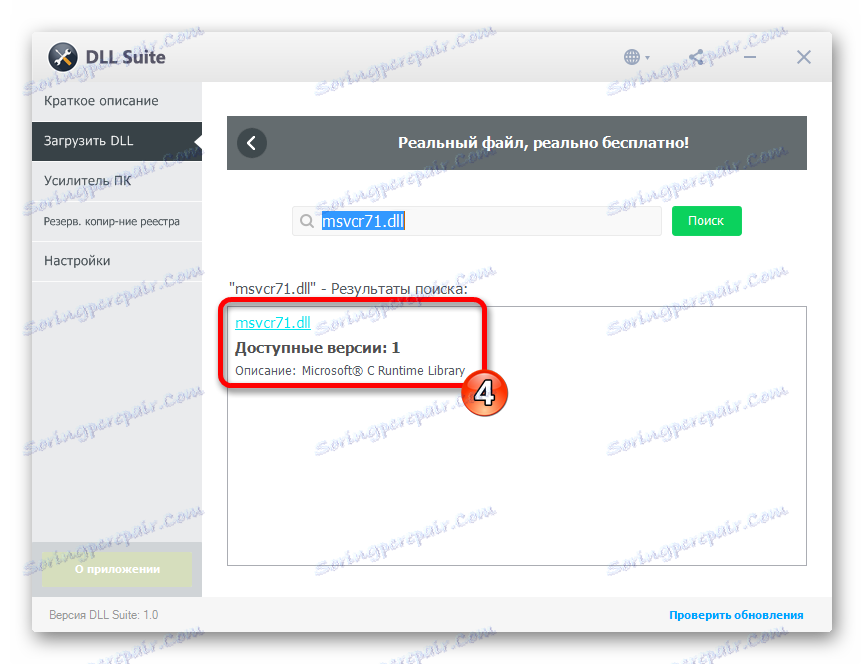The height and width of the screenshot is (664, 864).
Task: Close the DLL Suite window
Action: click(x=803, y=57)
